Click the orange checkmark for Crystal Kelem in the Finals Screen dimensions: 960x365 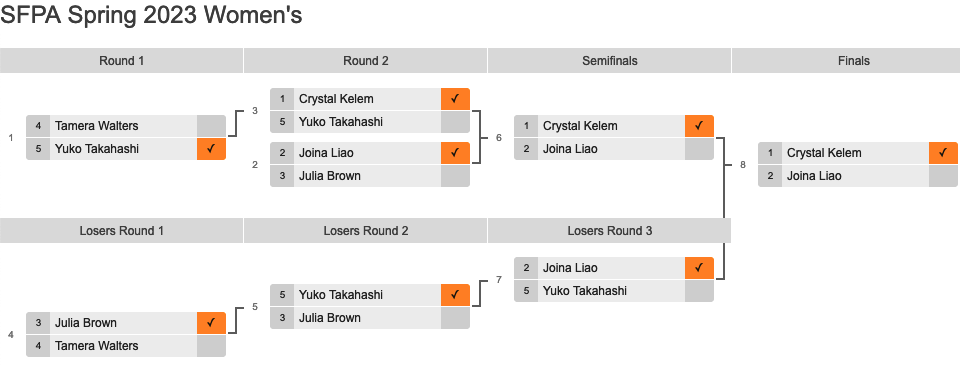point(943,152)
